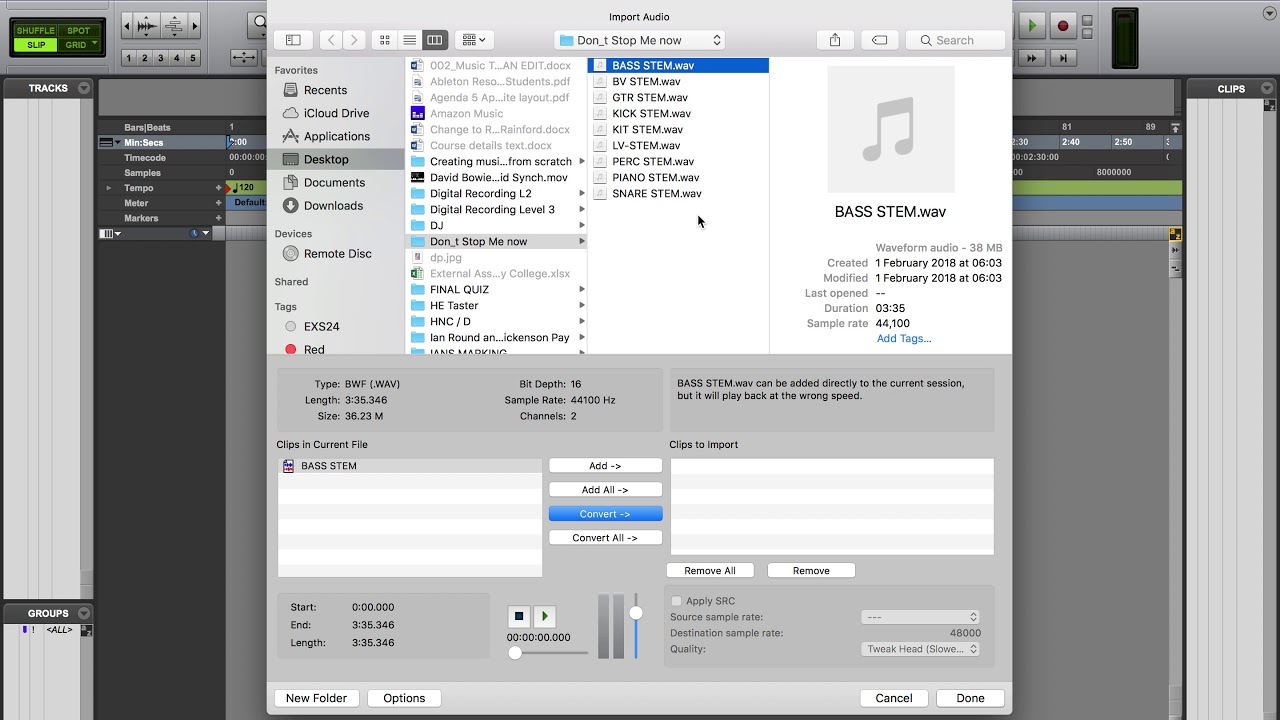Click Cancel in Import Audio dialog
The height and width of the screenshot is (720, 1280).
(894, 698)
